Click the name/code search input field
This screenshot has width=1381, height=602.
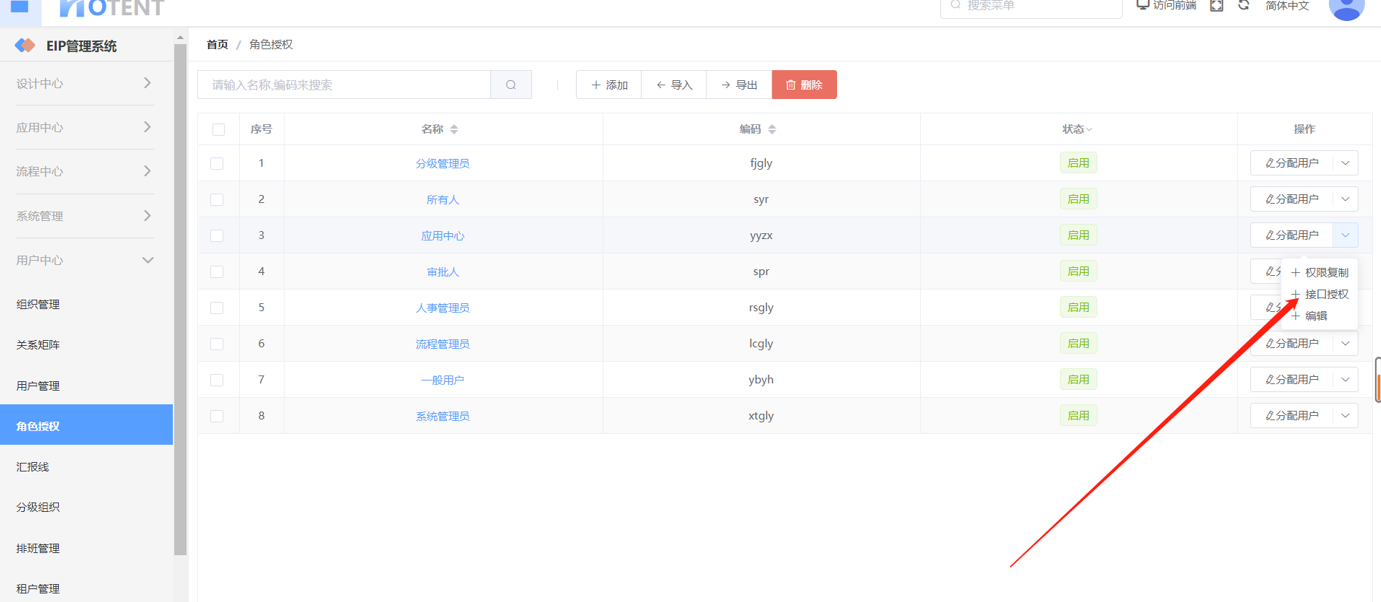(x=344, y=85)
